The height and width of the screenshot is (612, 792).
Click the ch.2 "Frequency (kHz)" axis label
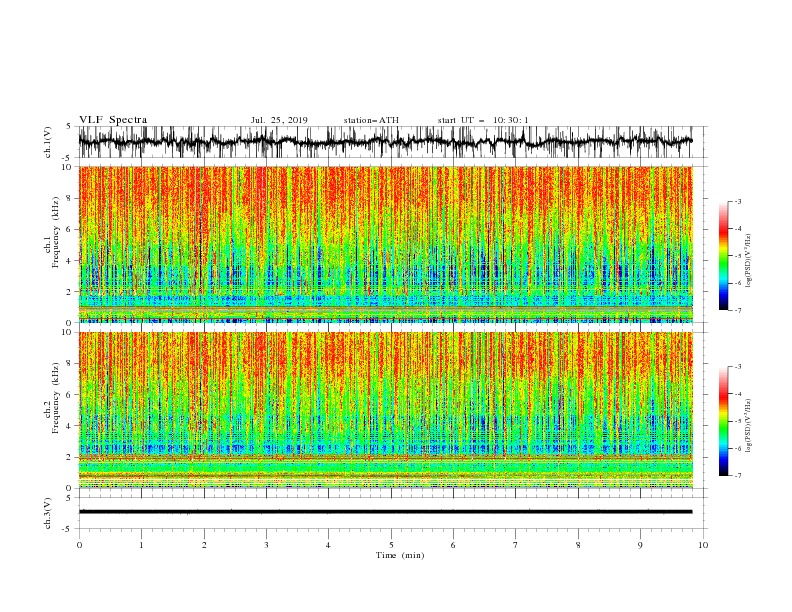coord(56,398)
